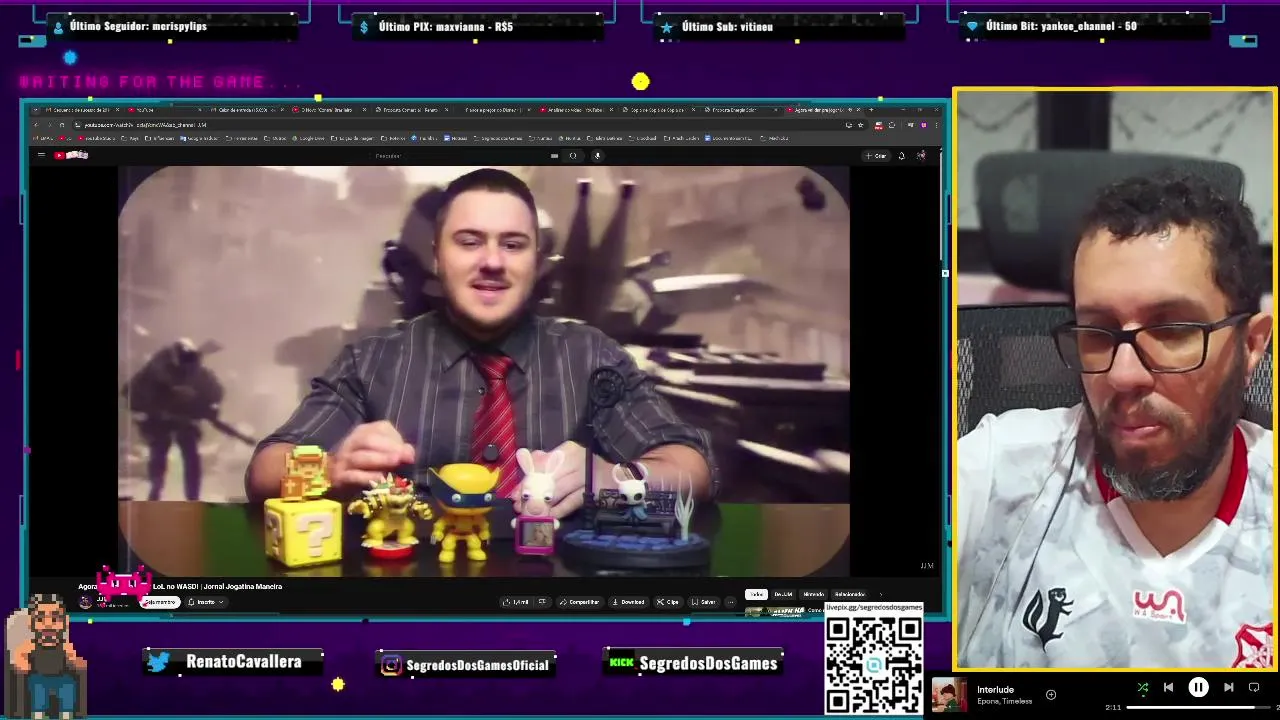Image resolution: width=1280 pixels, height=720 pixels.
Task: Open the YouTube notifications bell
Action: [902, 155]
